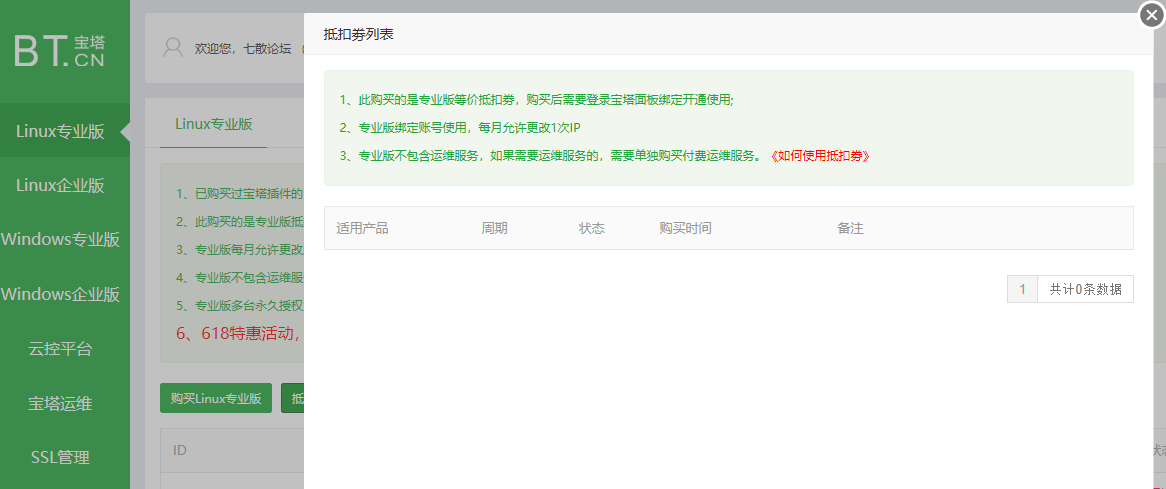
Task: Click the ID column header in background table
Action: pos(179,450)
